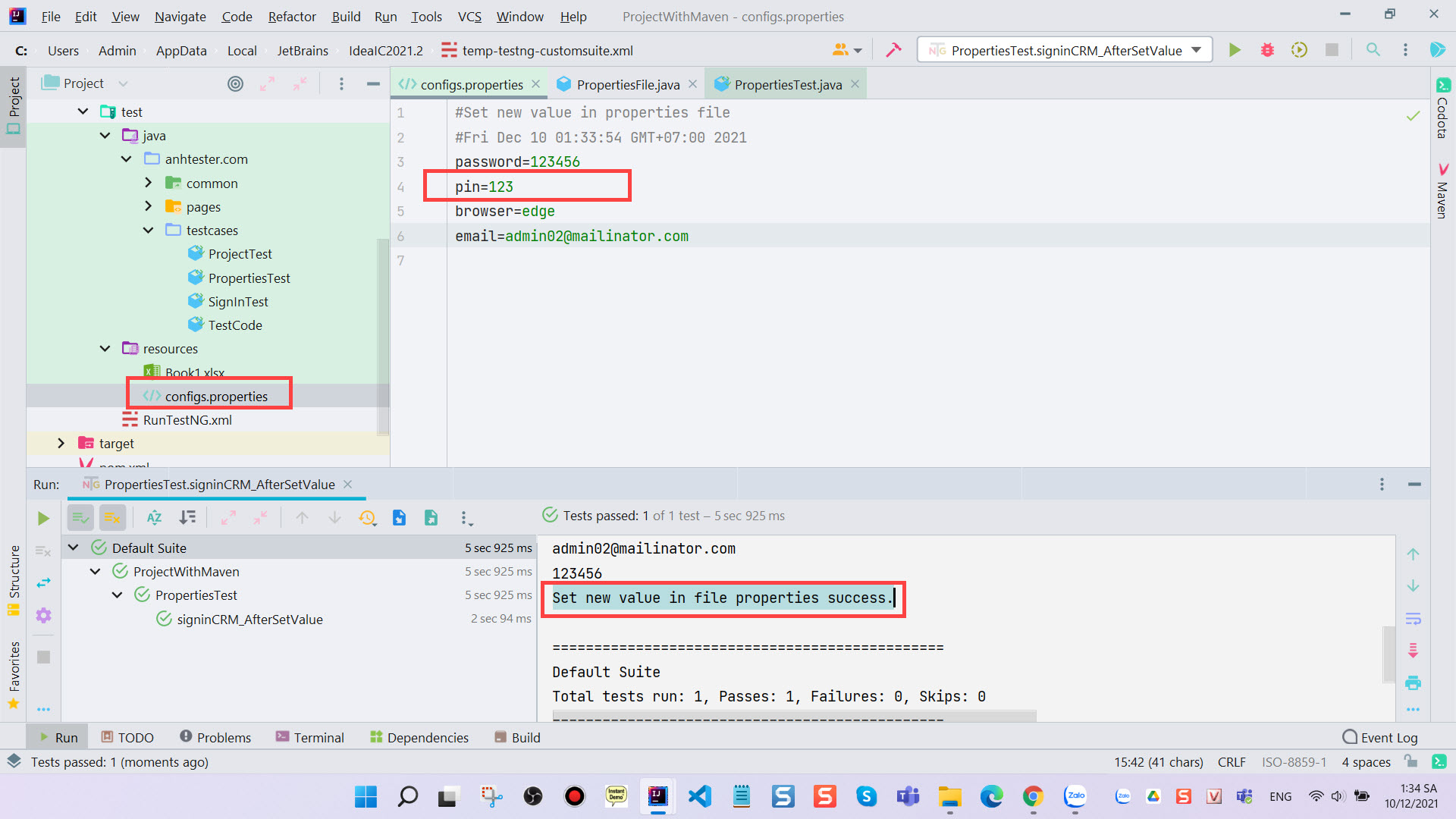The image size is (1456, 819).
Task: Open the Navigate menu
Action: [x=180, y=16]
